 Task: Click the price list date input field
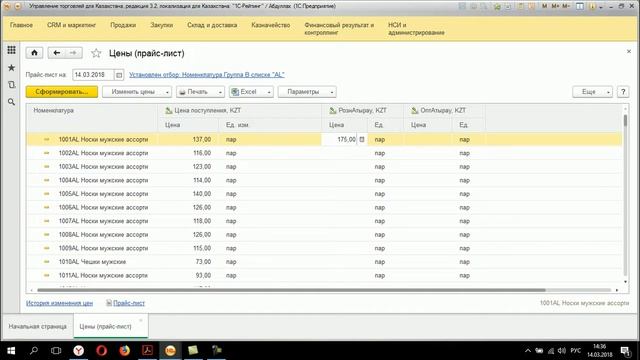tap(93, 75)
